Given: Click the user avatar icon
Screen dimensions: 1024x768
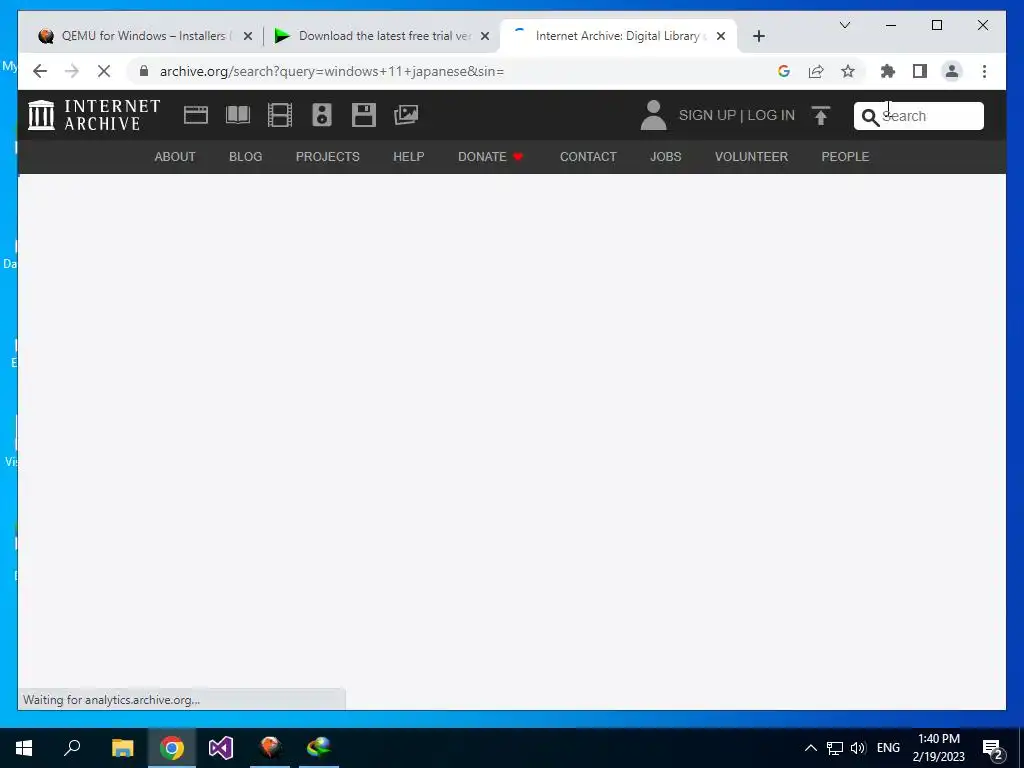Looking at the screenshot, I should pos(653,115).
